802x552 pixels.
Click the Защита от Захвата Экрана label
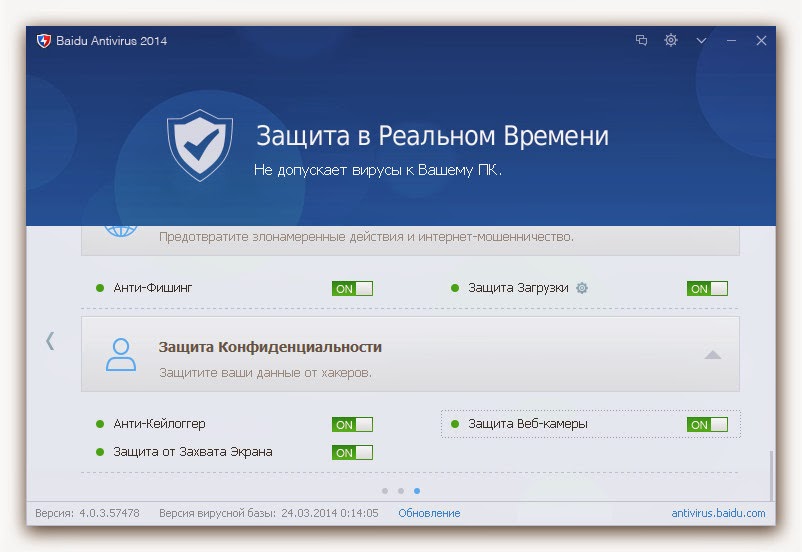[193, 452]
